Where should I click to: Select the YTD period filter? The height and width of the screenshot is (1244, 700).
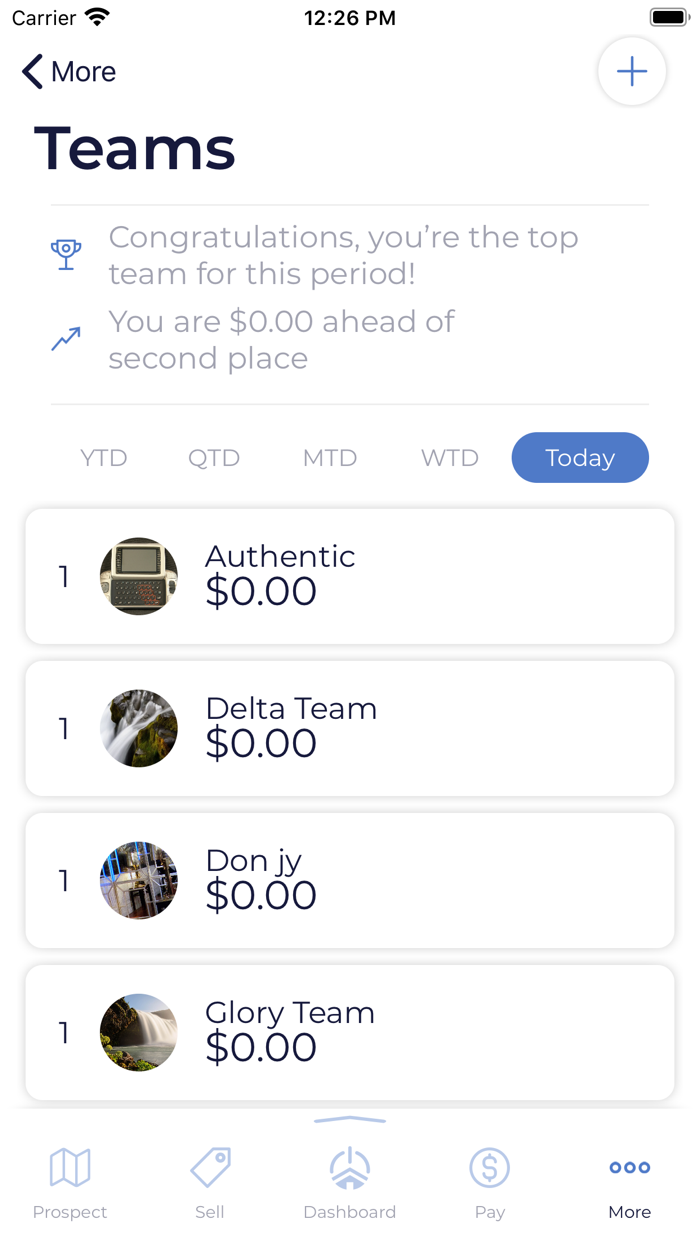(x=104, y=458)
